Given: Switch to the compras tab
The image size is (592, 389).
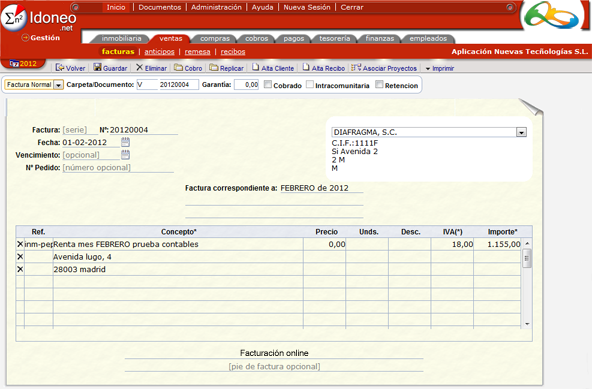Looking at the screenshot, I should 215,39.
